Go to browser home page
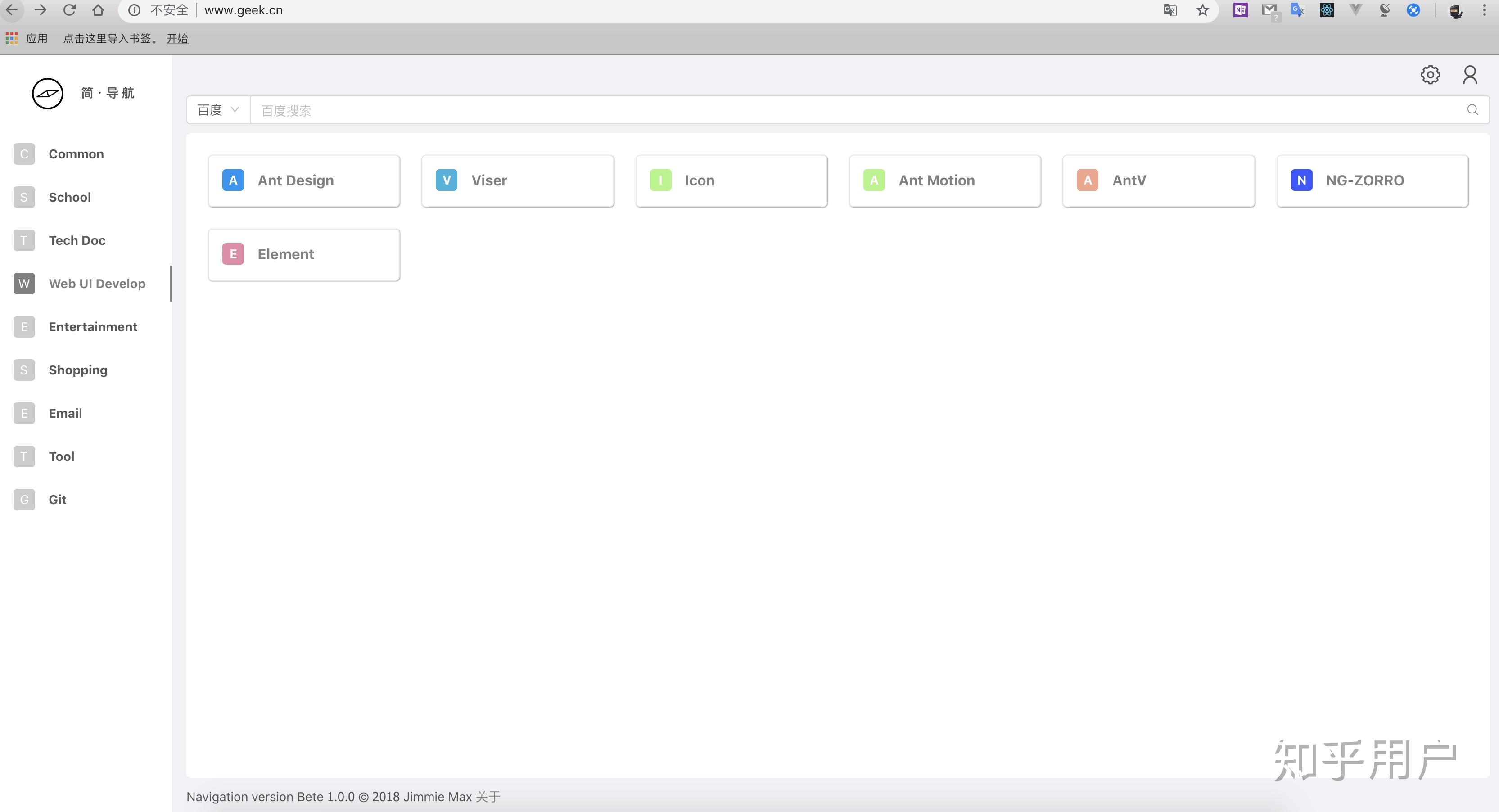 coord(98,10)
